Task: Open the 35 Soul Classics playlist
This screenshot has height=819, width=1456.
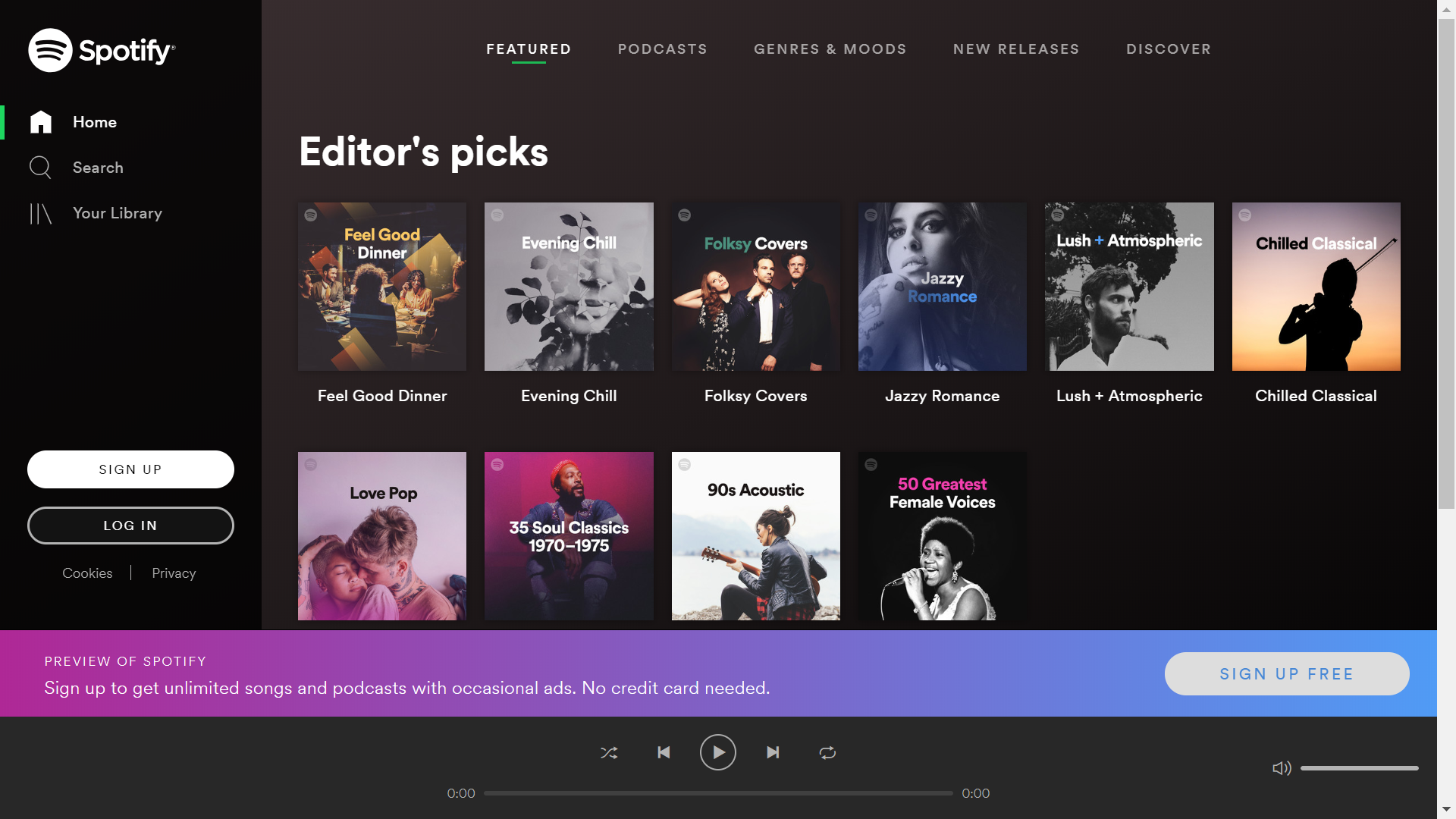Action: [x=568, y=535]
